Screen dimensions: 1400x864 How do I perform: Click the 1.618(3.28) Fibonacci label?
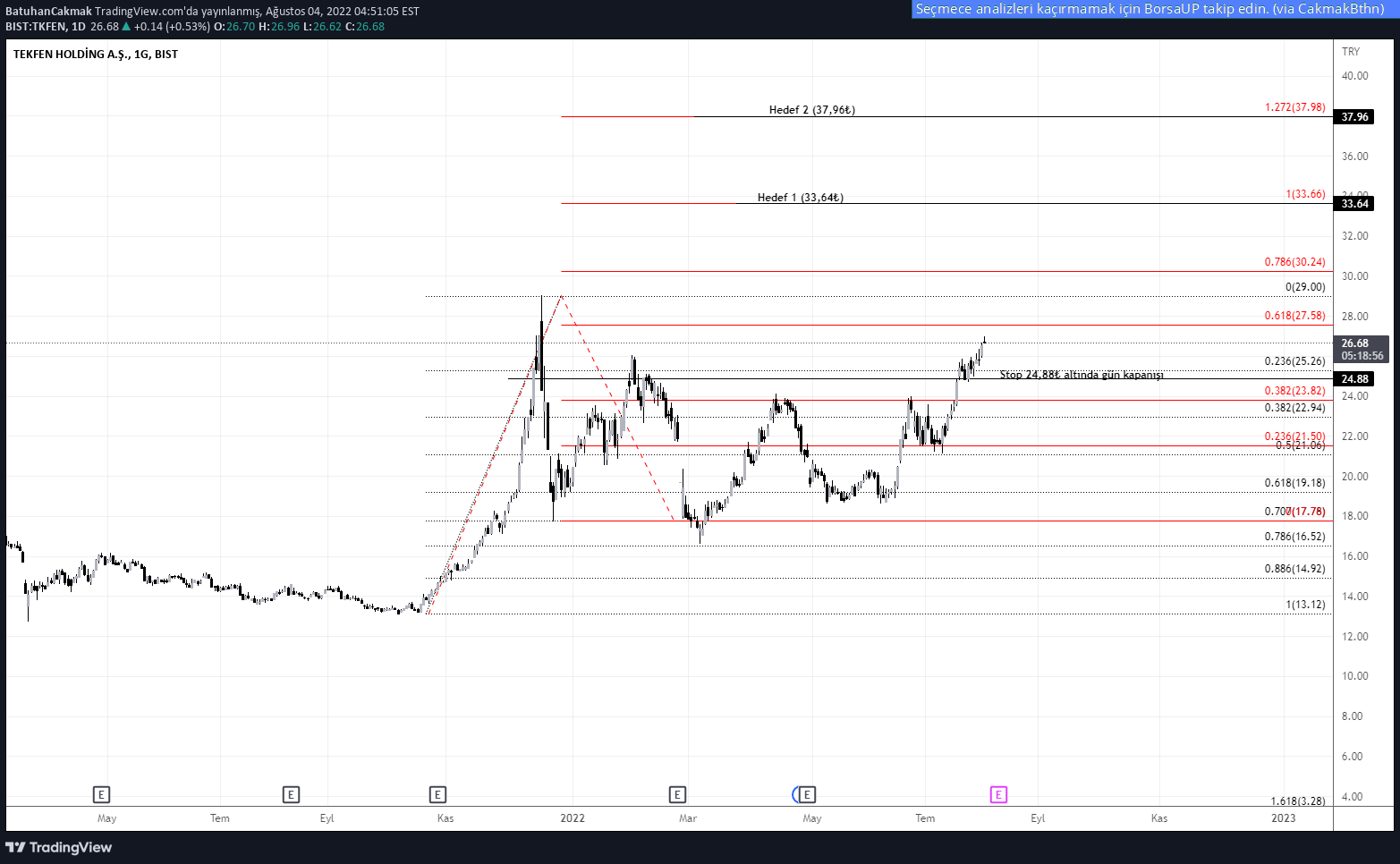pos(1298,800)
